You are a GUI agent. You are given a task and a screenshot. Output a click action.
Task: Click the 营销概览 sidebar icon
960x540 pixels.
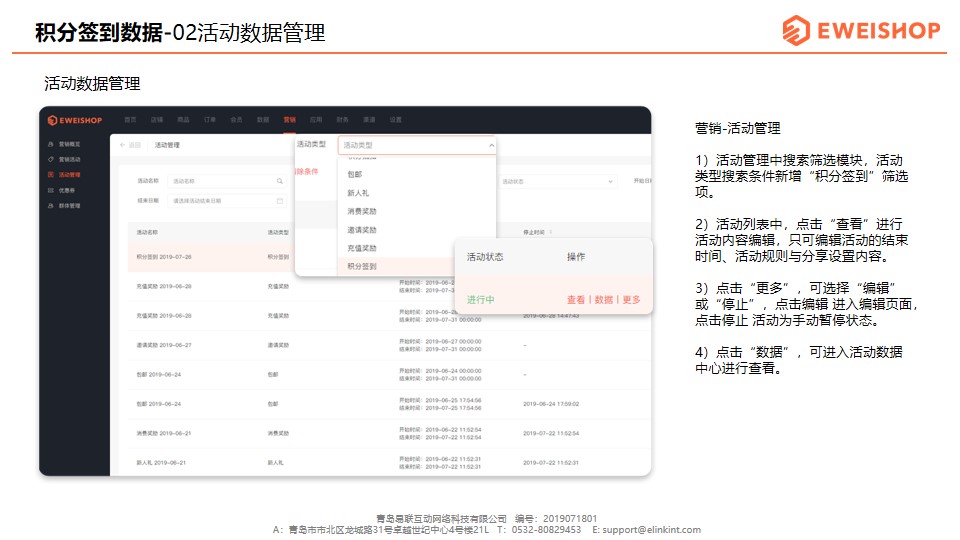(x=51, y=144)
